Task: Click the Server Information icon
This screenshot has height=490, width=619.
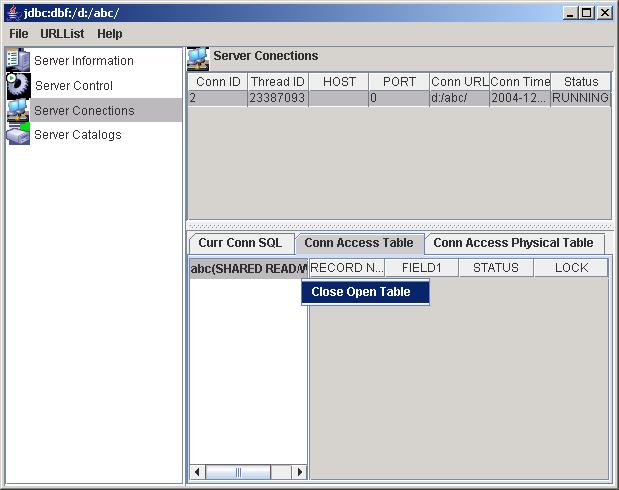Action: [19, 60]
